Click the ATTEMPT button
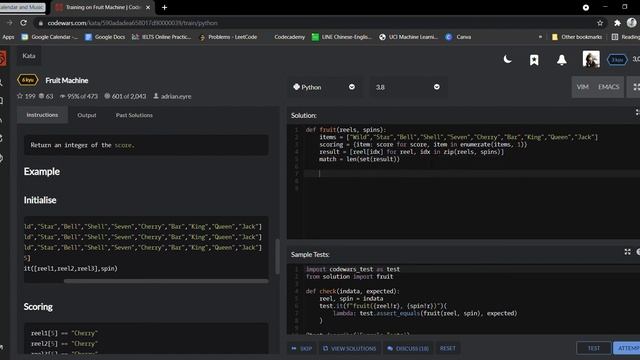This screenshot has height=360, width=640. (627, 348)
